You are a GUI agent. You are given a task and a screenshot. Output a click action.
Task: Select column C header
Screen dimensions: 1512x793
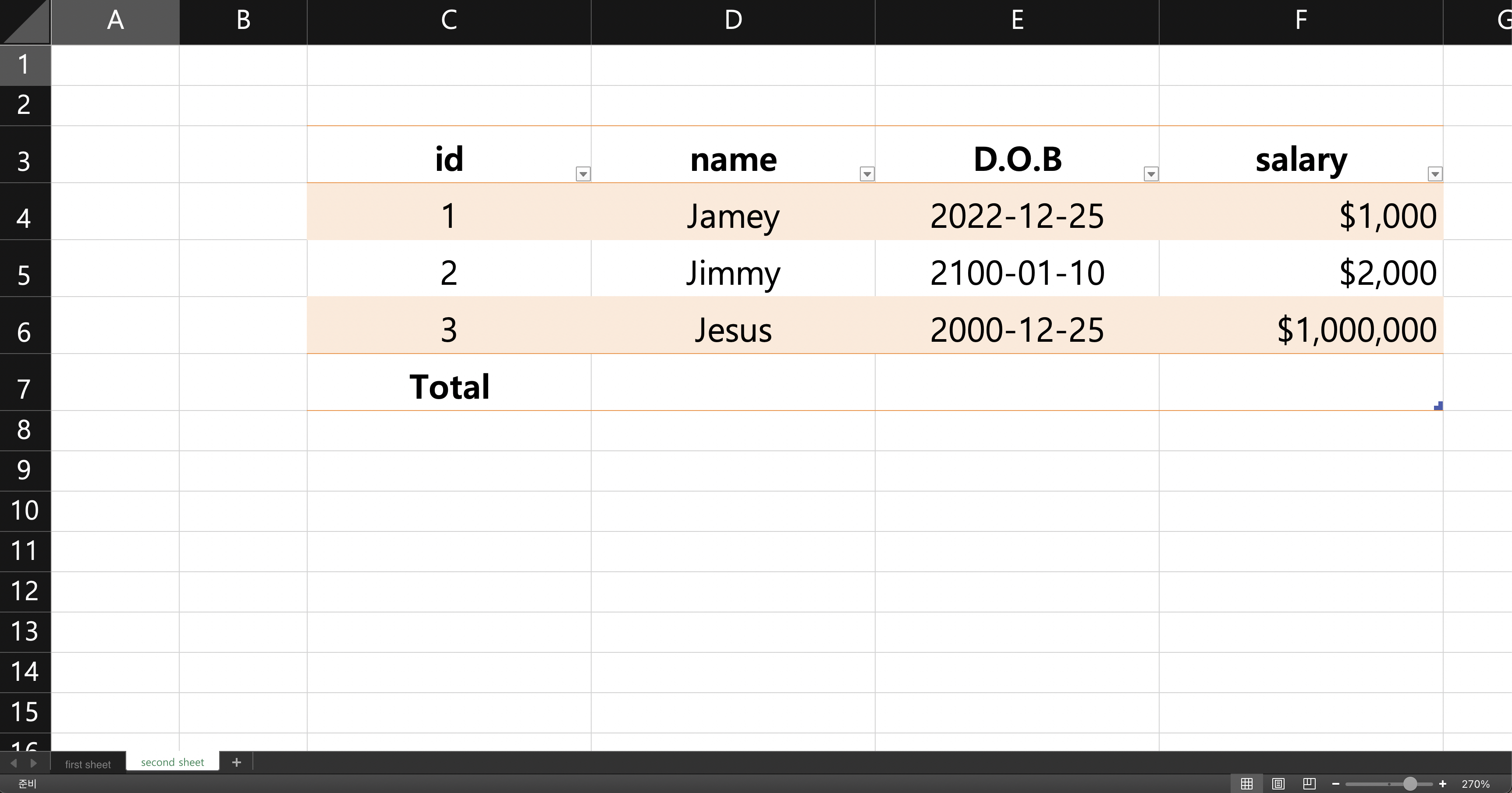point(449,21)
